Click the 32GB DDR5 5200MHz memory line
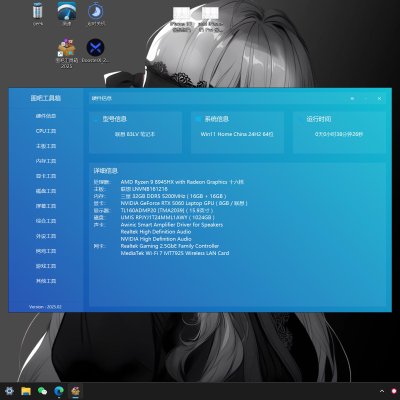Screen dimensions: 400x400 (173, 196)
